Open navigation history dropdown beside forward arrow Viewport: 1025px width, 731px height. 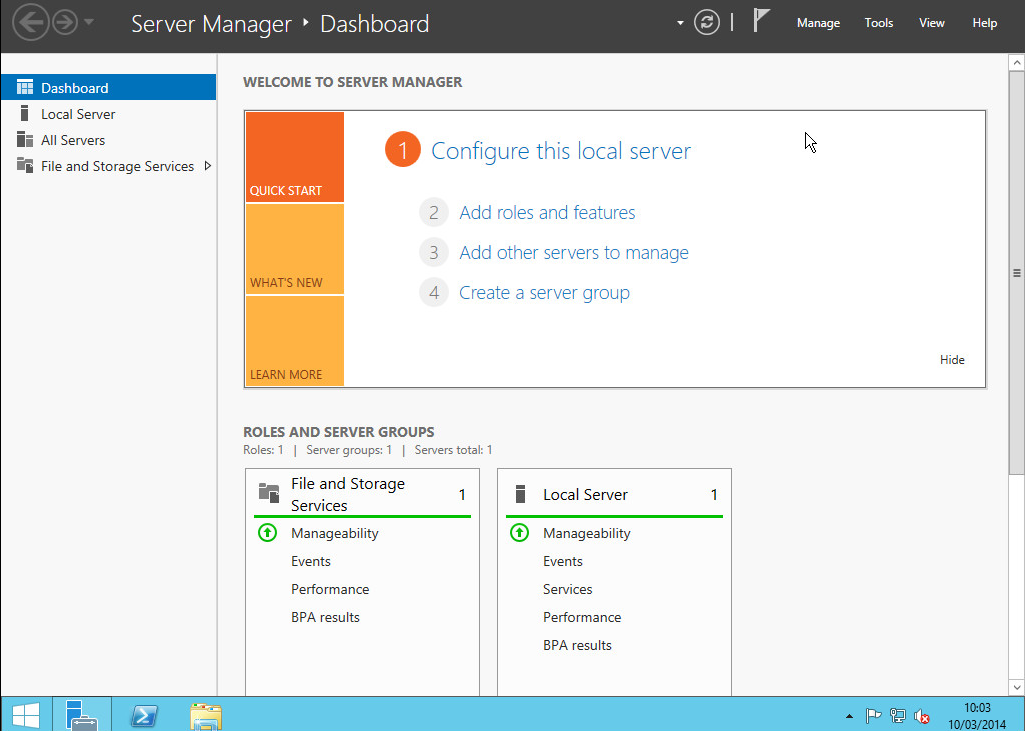[x=89, y=22]
